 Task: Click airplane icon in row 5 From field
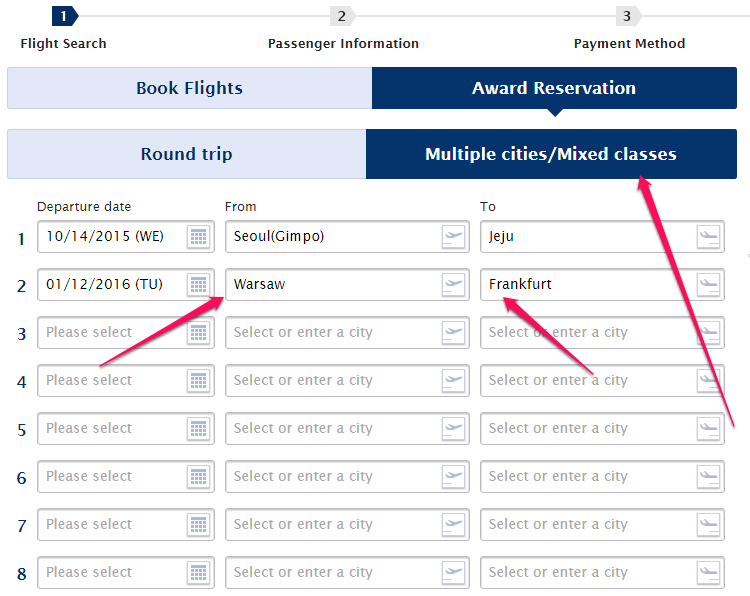click(x=453, y=429)
